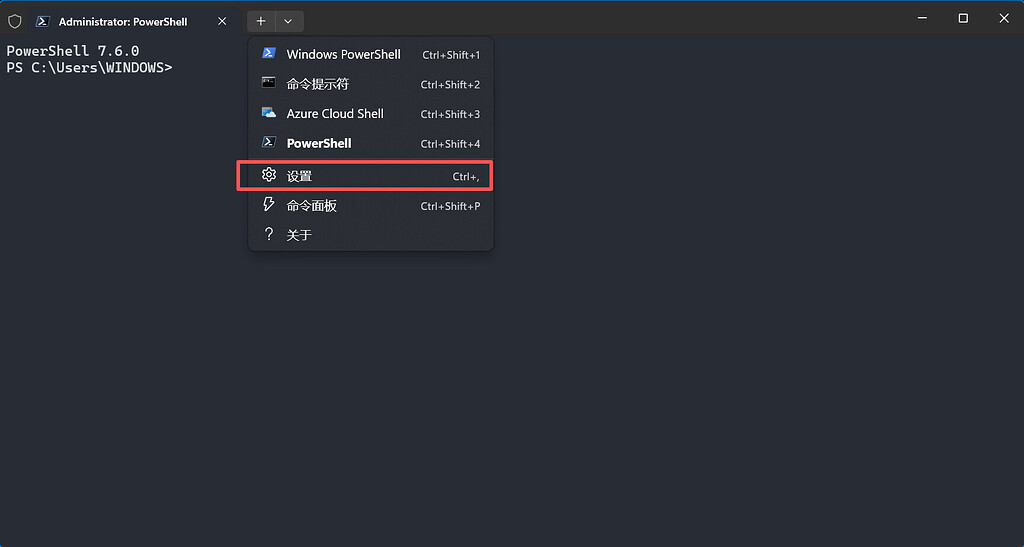Click the Ctrl+Shift+1 shortcut text
This screenshot has width=1024, height=547.
[451, 55]
